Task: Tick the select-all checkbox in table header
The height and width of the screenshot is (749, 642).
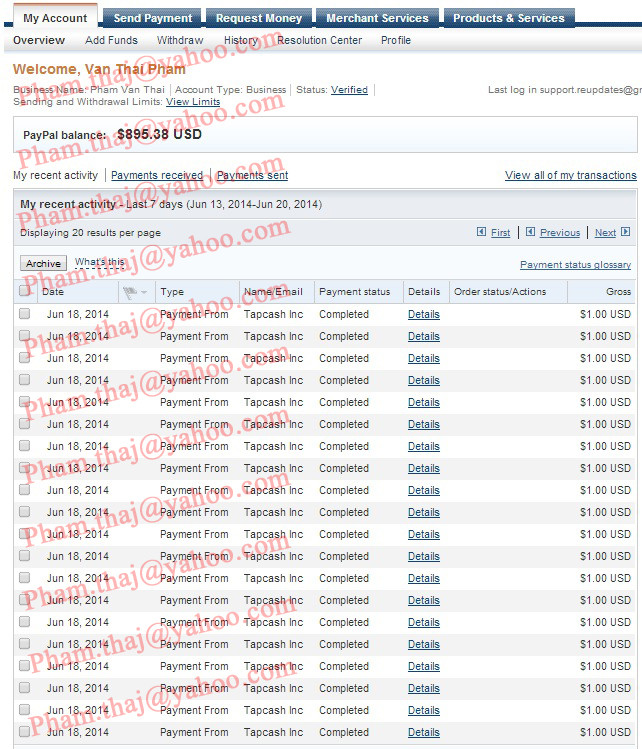Action: (24, 290)
